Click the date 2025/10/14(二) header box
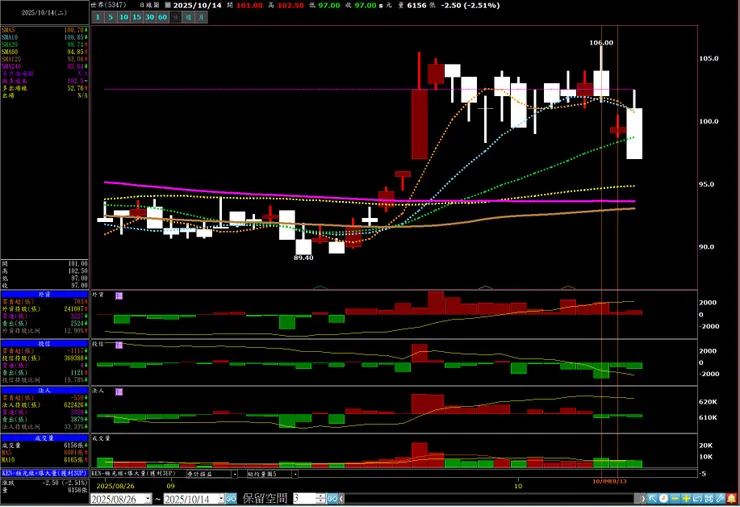 tap(44, 13)
